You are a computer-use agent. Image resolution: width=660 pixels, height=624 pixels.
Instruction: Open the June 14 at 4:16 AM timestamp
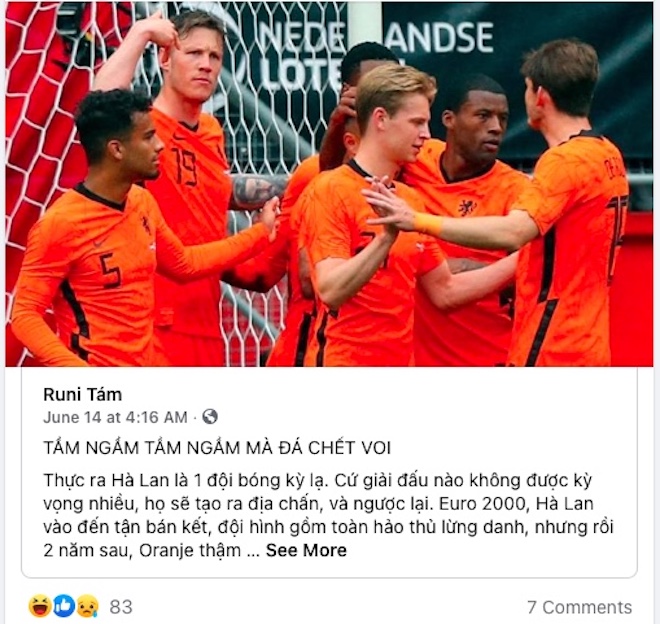[115, 417]
